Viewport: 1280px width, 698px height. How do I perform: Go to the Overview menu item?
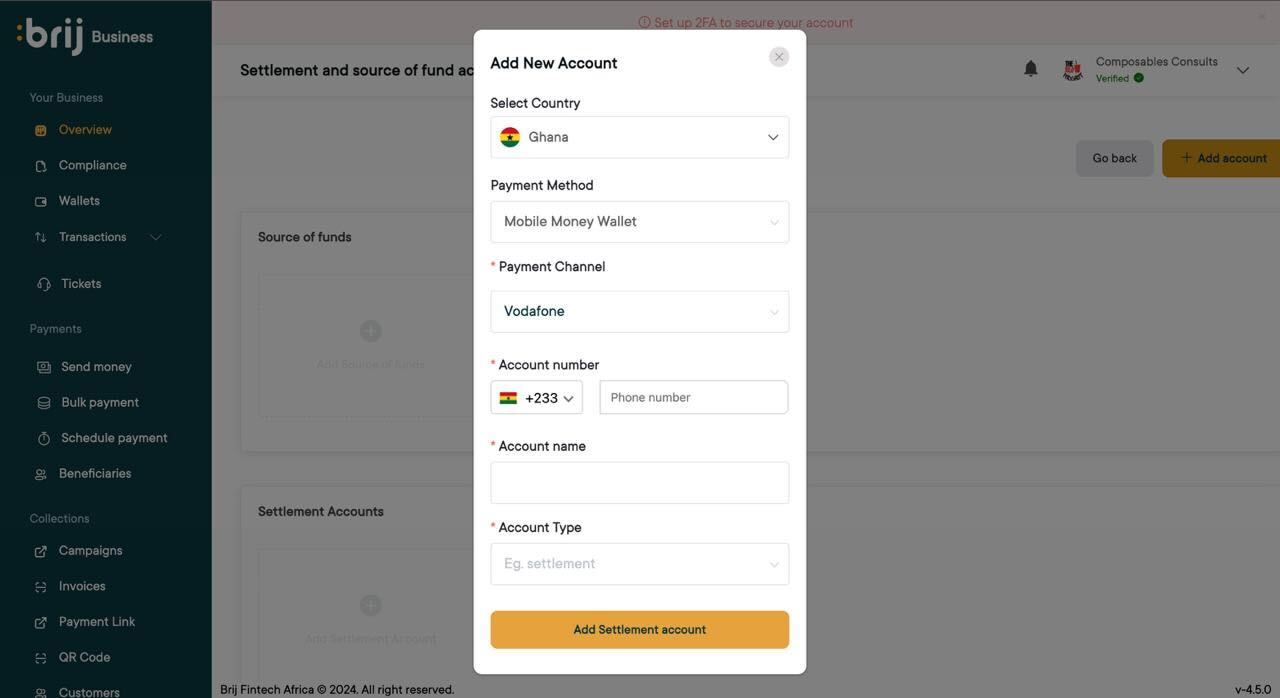(x=85, y=130)
